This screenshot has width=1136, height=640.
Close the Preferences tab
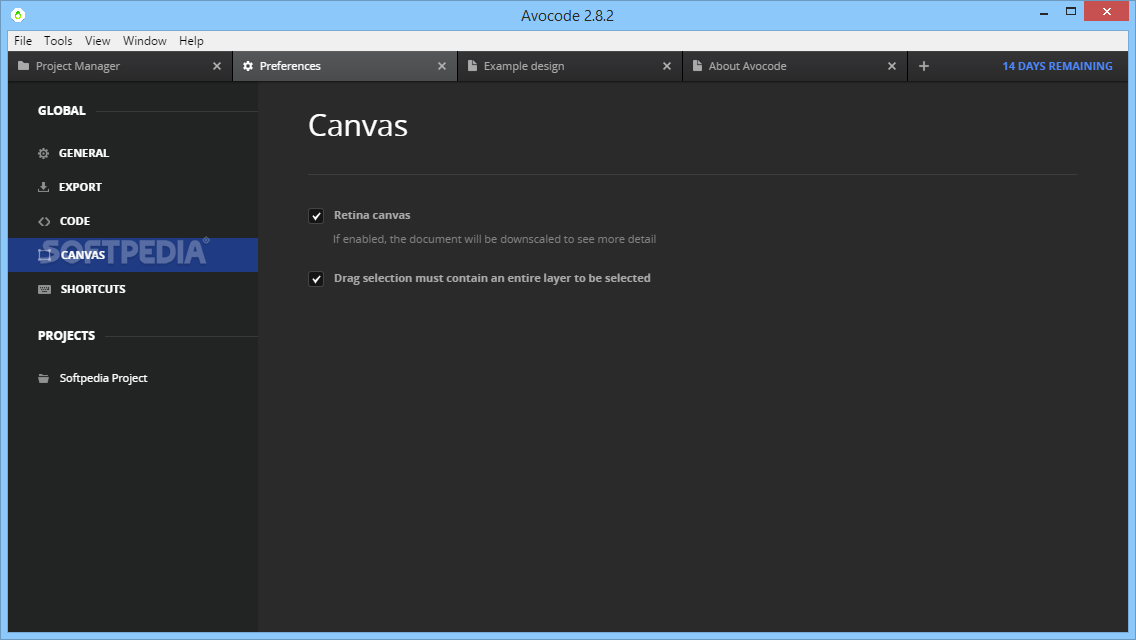[x=442, y=66]
